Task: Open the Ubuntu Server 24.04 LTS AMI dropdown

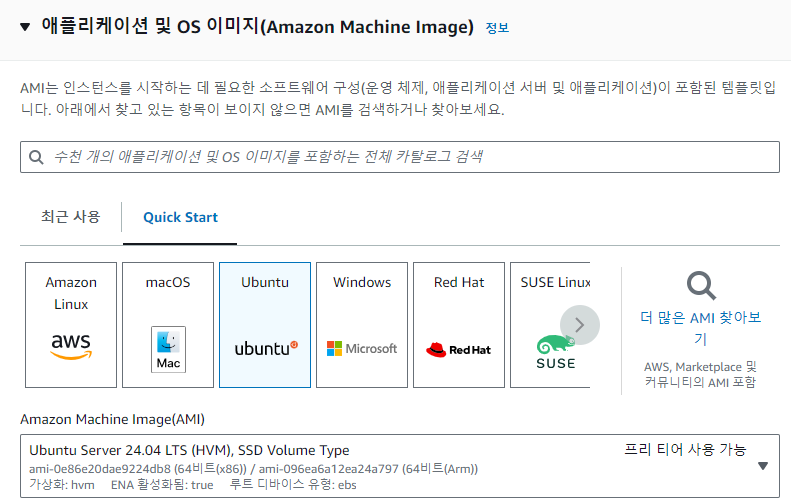Action: click(x=400, y=466)
